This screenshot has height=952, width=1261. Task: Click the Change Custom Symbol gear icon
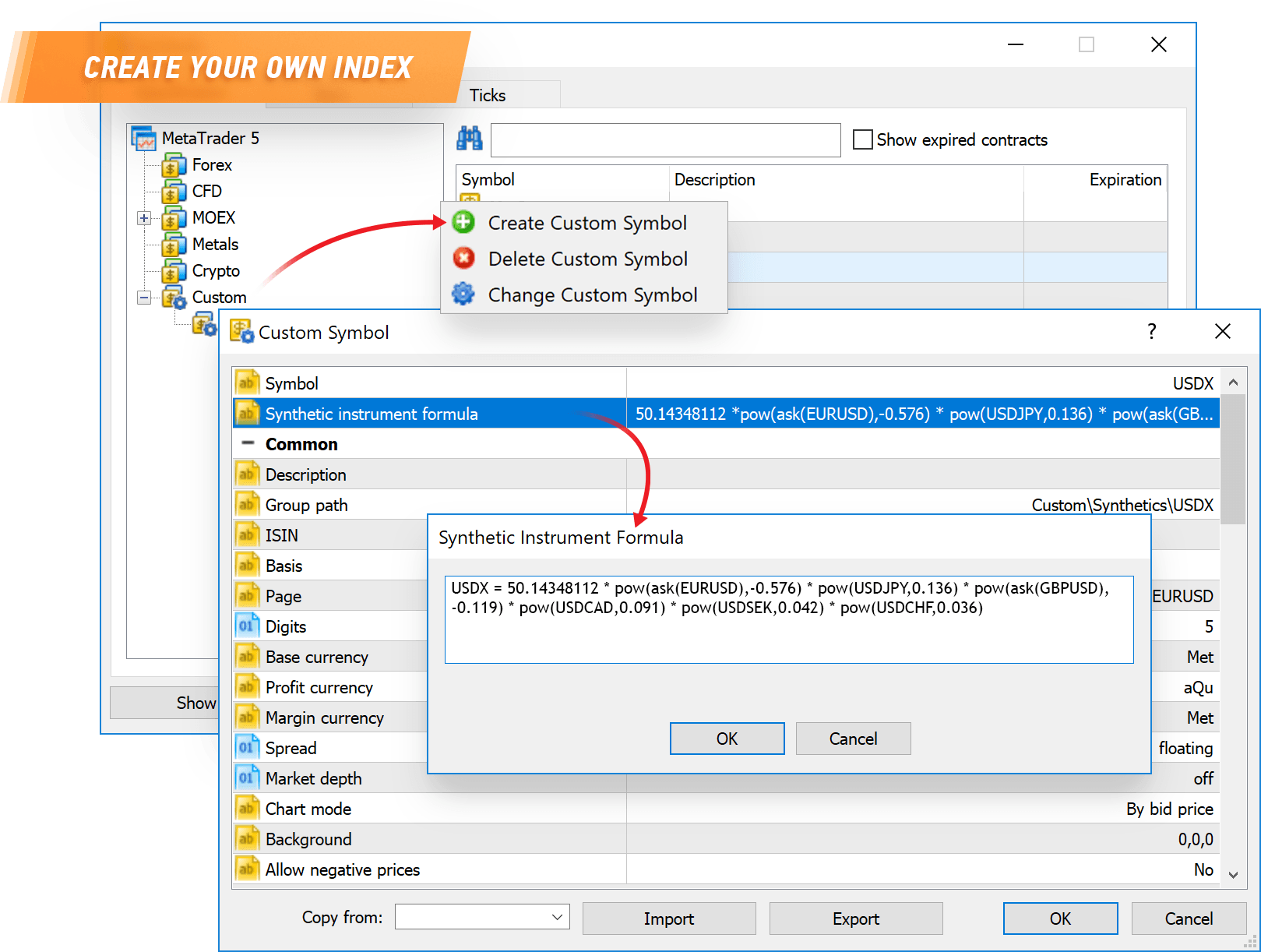tap(463, 294)
